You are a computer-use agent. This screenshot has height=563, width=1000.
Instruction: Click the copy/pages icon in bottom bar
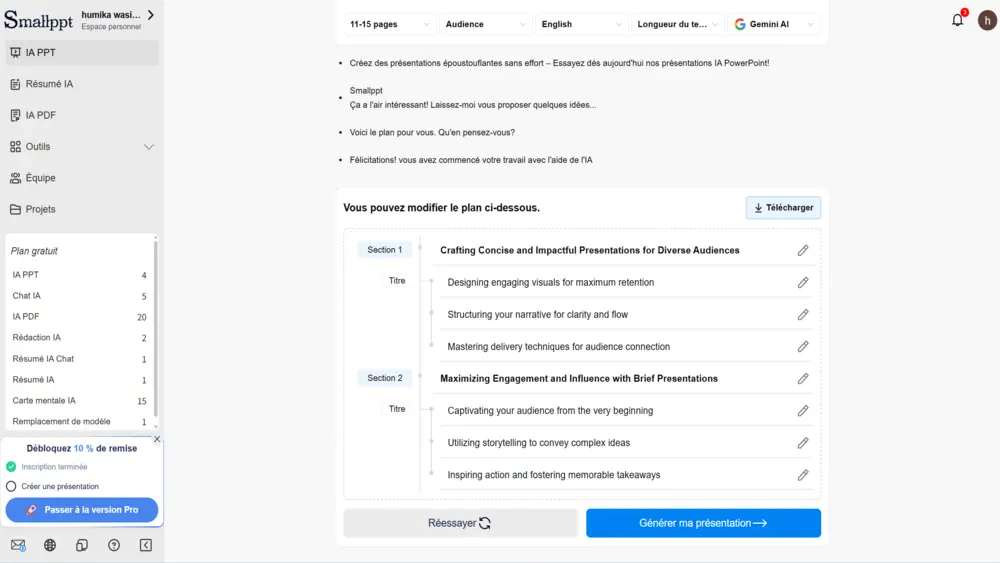(82, 545)
